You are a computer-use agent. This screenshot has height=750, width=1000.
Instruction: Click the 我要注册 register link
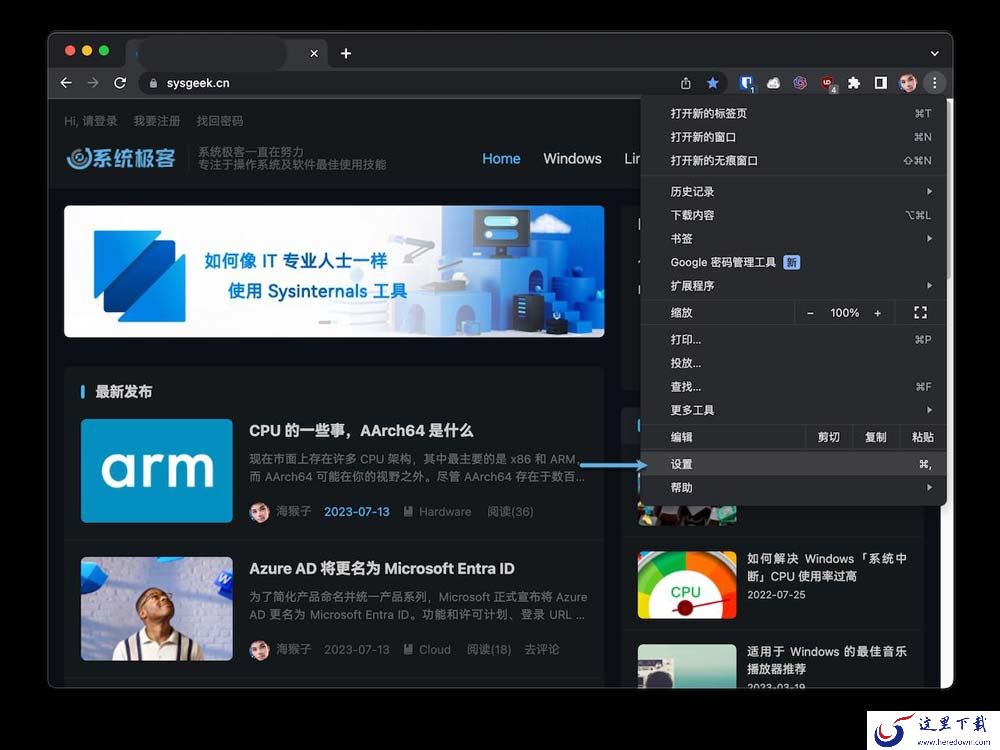point(157,121)
